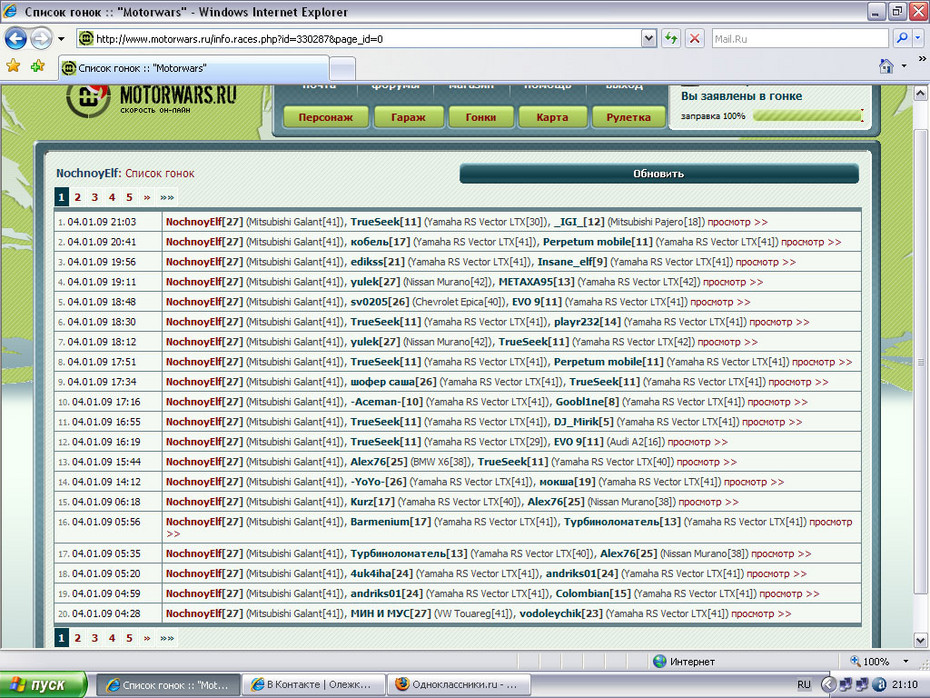The image size is (930, 698).
Task: Refresh the page with the green arrows icon
Action: click(671, 39)
